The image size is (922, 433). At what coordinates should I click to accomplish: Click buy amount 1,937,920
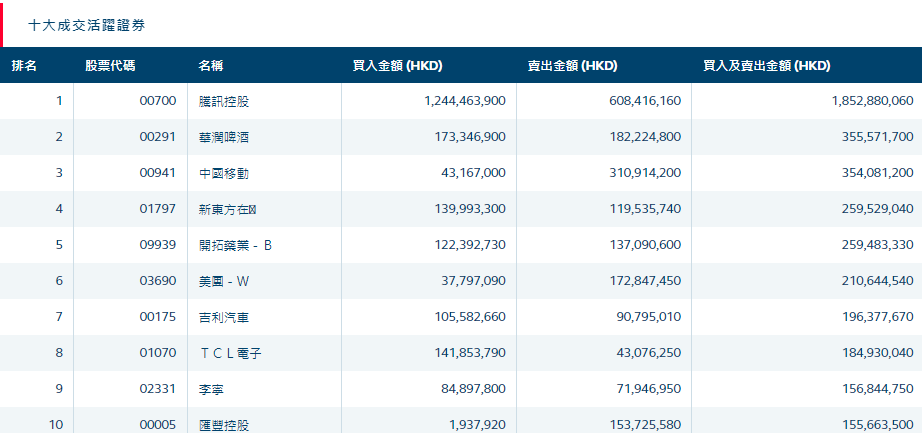pyautogui.click(x=478, y=425)
